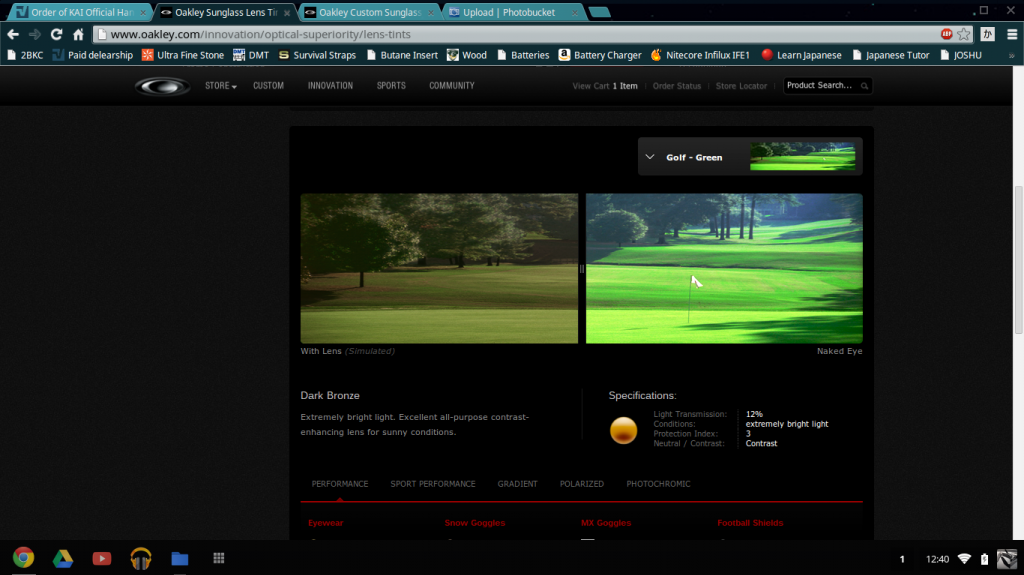Open the COMMUNITY nav item

(x=452, y=86)
